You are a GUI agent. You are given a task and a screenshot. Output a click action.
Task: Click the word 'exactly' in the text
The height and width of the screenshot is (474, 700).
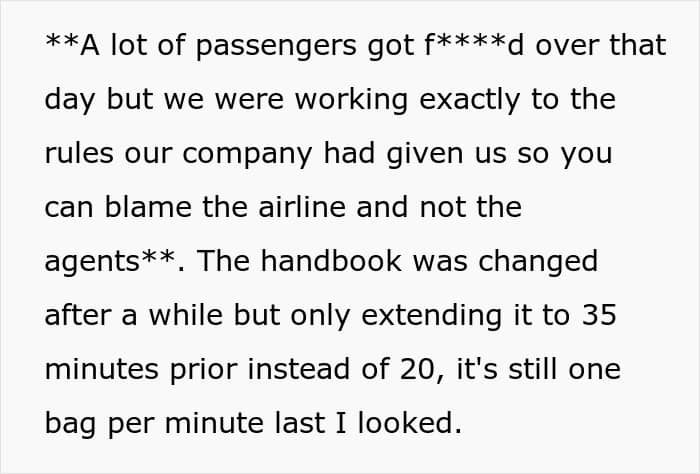point(470,101)
